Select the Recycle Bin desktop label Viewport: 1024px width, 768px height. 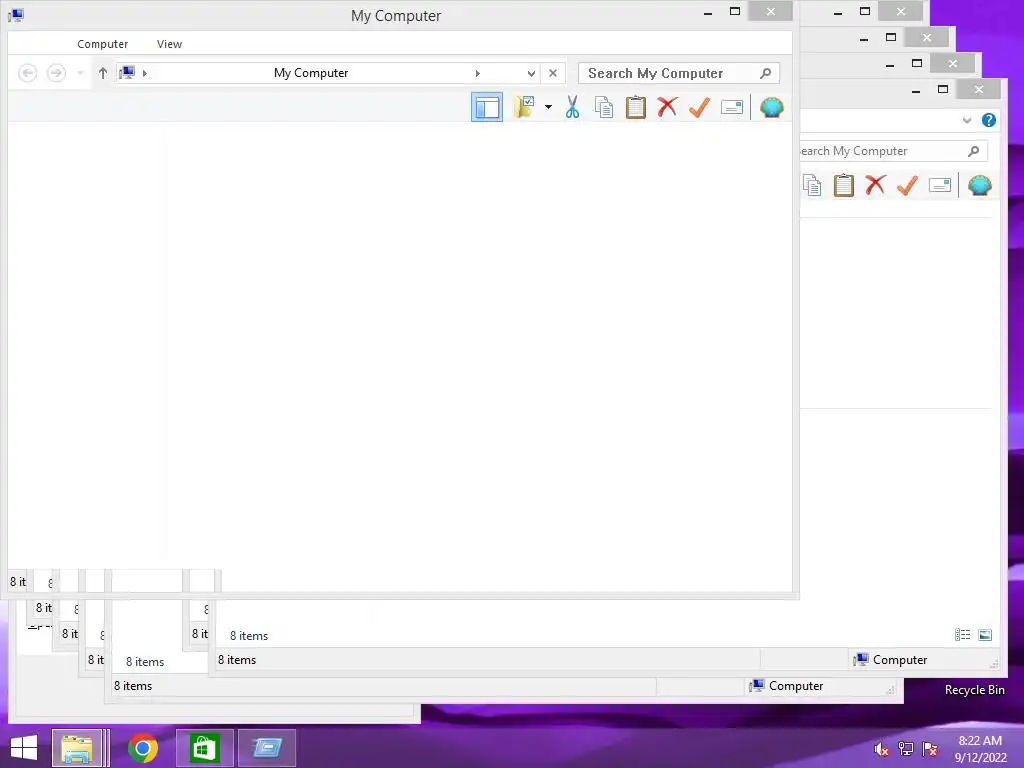(974, 690)
